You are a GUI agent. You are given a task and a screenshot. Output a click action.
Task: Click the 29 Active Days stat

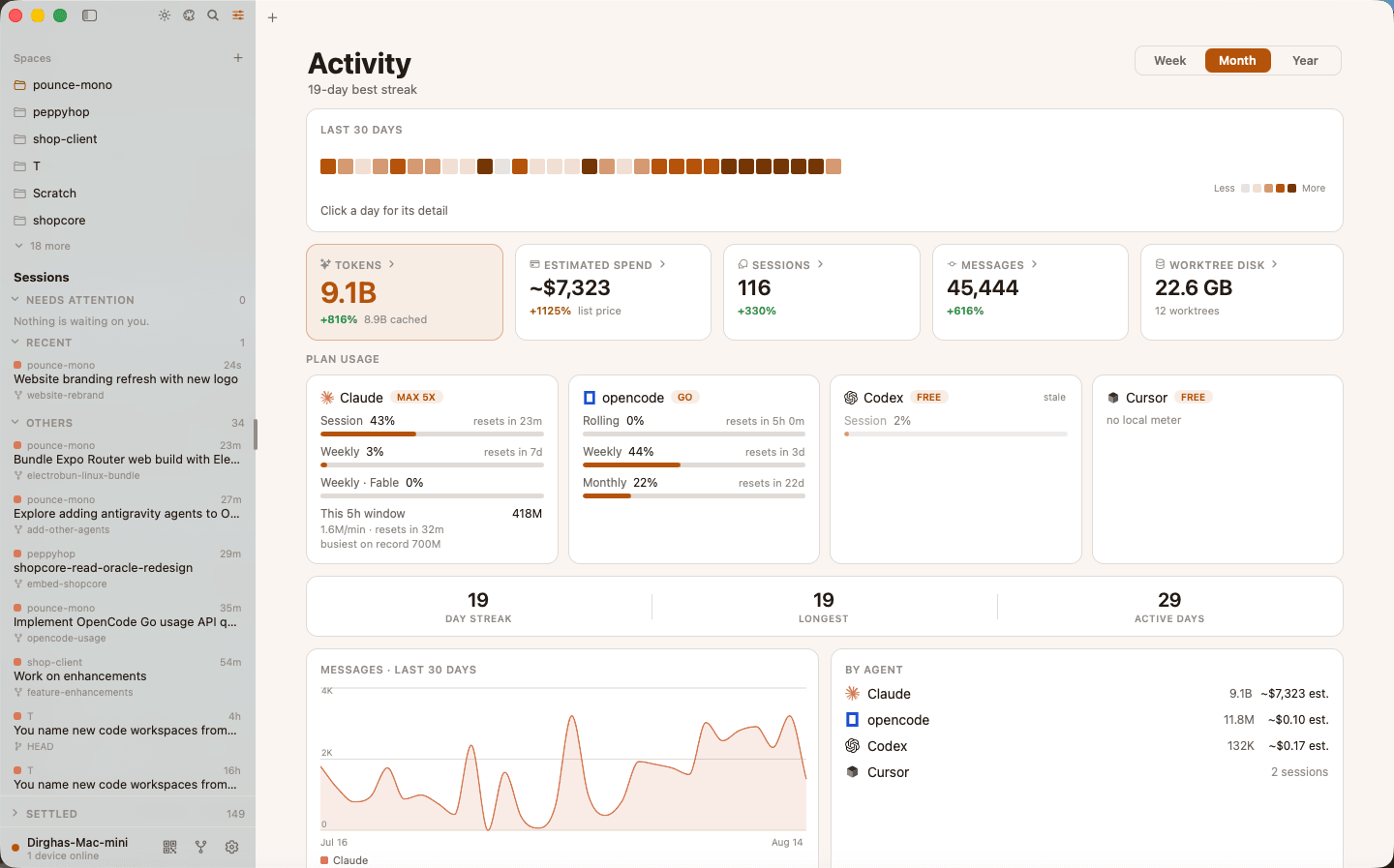pos(1169,607)
